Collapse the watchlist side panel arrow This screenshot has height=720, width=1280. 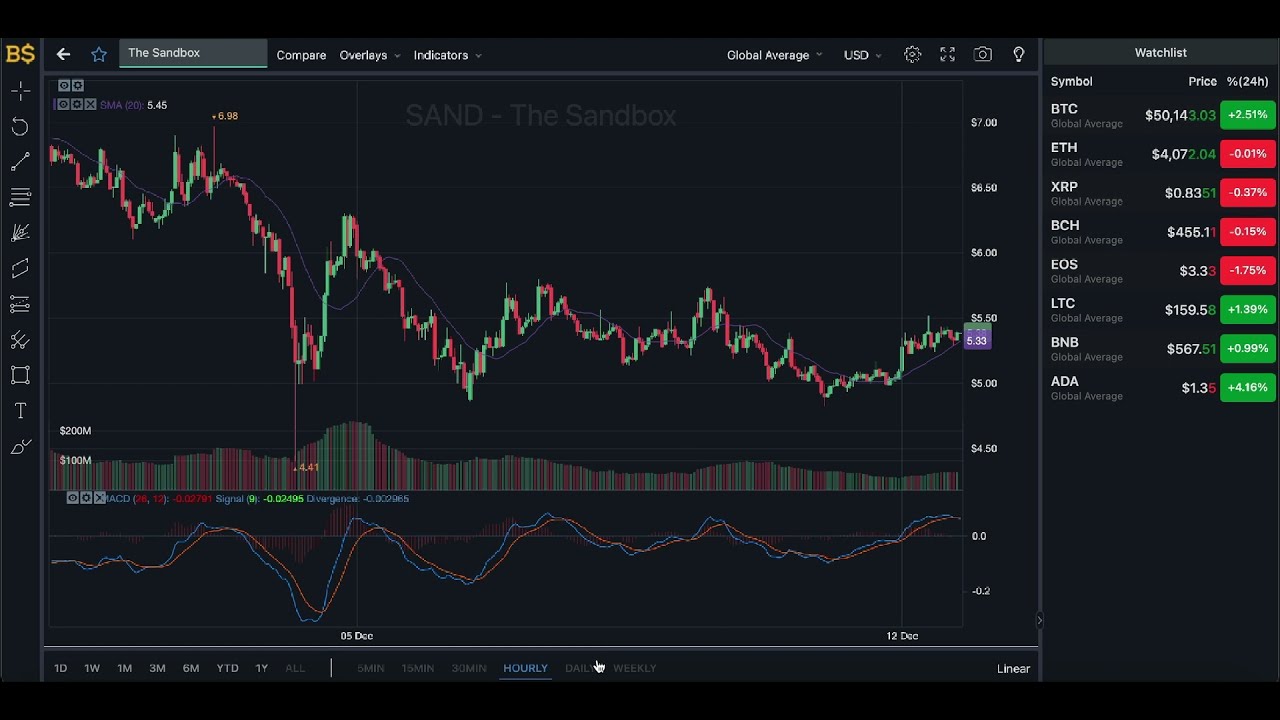(1039, 620)
